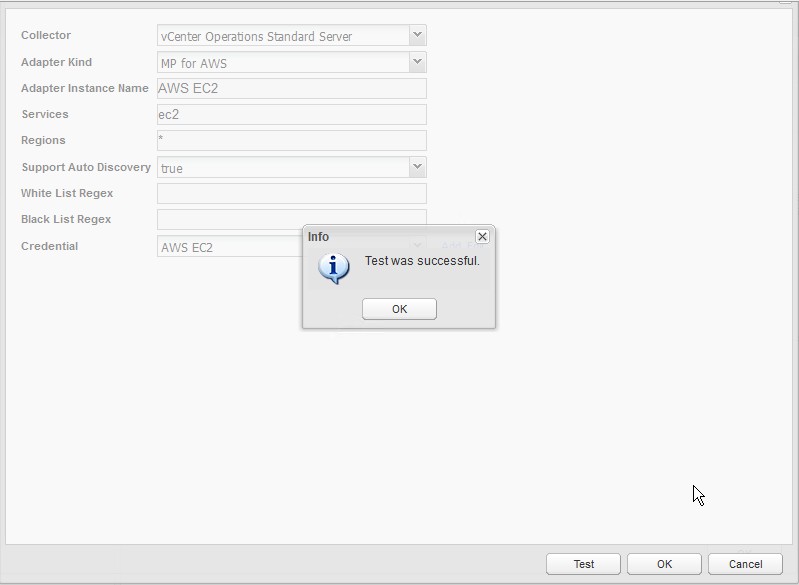Cancel the adapter instance dialog
This screenshot has width=799, height=585.
(745, 564)
